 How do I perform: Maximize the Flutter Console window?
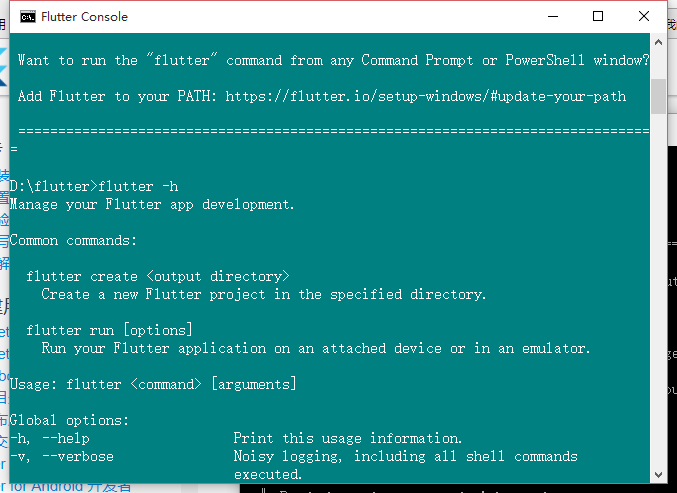point(598,16)
